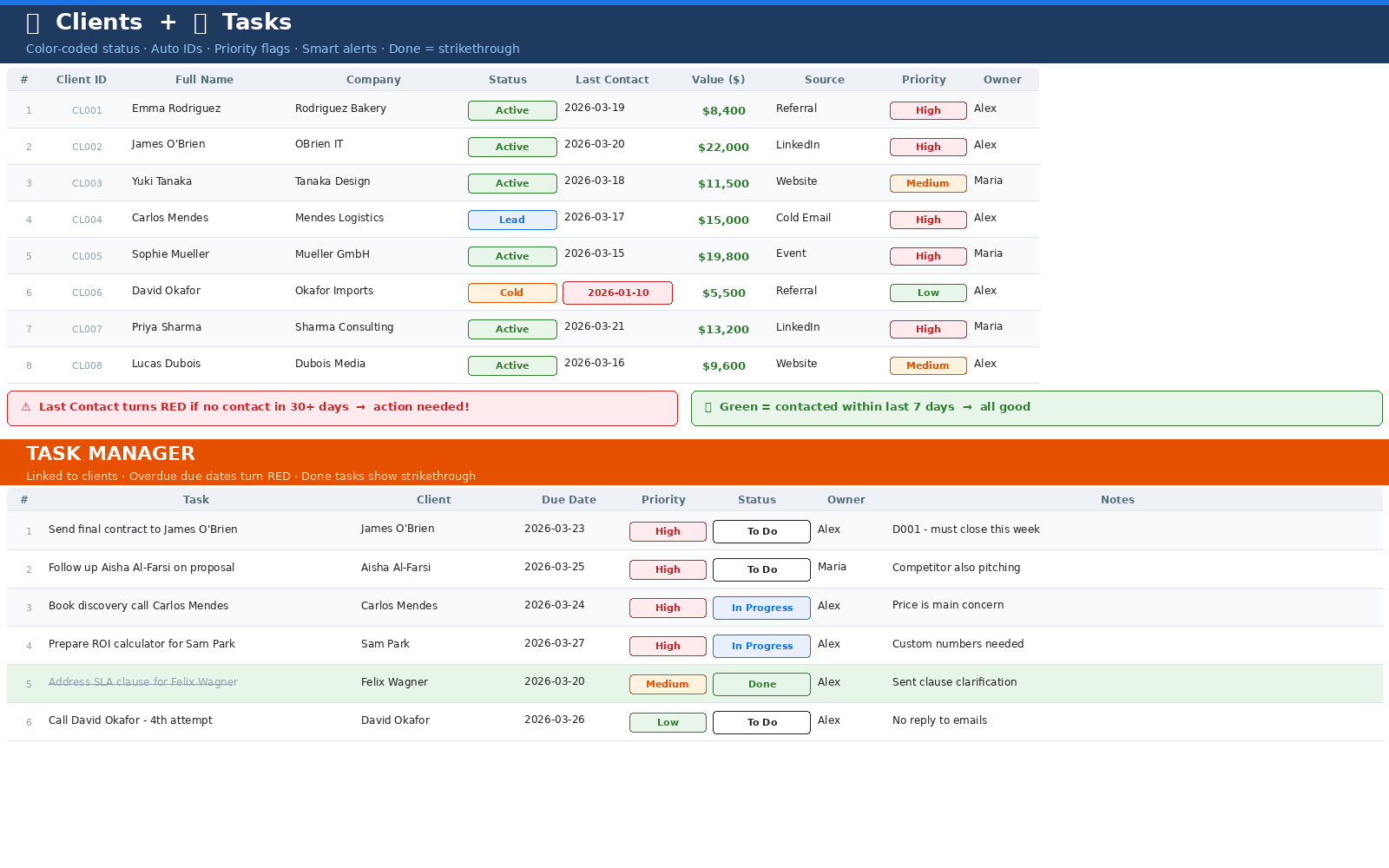The height and width of the screenshot is (868, 1389).
Task: Select the Low priority badge for David Okafor client
Action: [x=927, y=293]
